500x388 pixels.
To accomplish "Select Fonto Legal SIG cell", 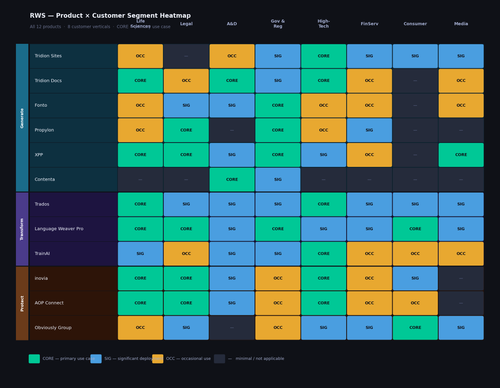I will 186,105.
